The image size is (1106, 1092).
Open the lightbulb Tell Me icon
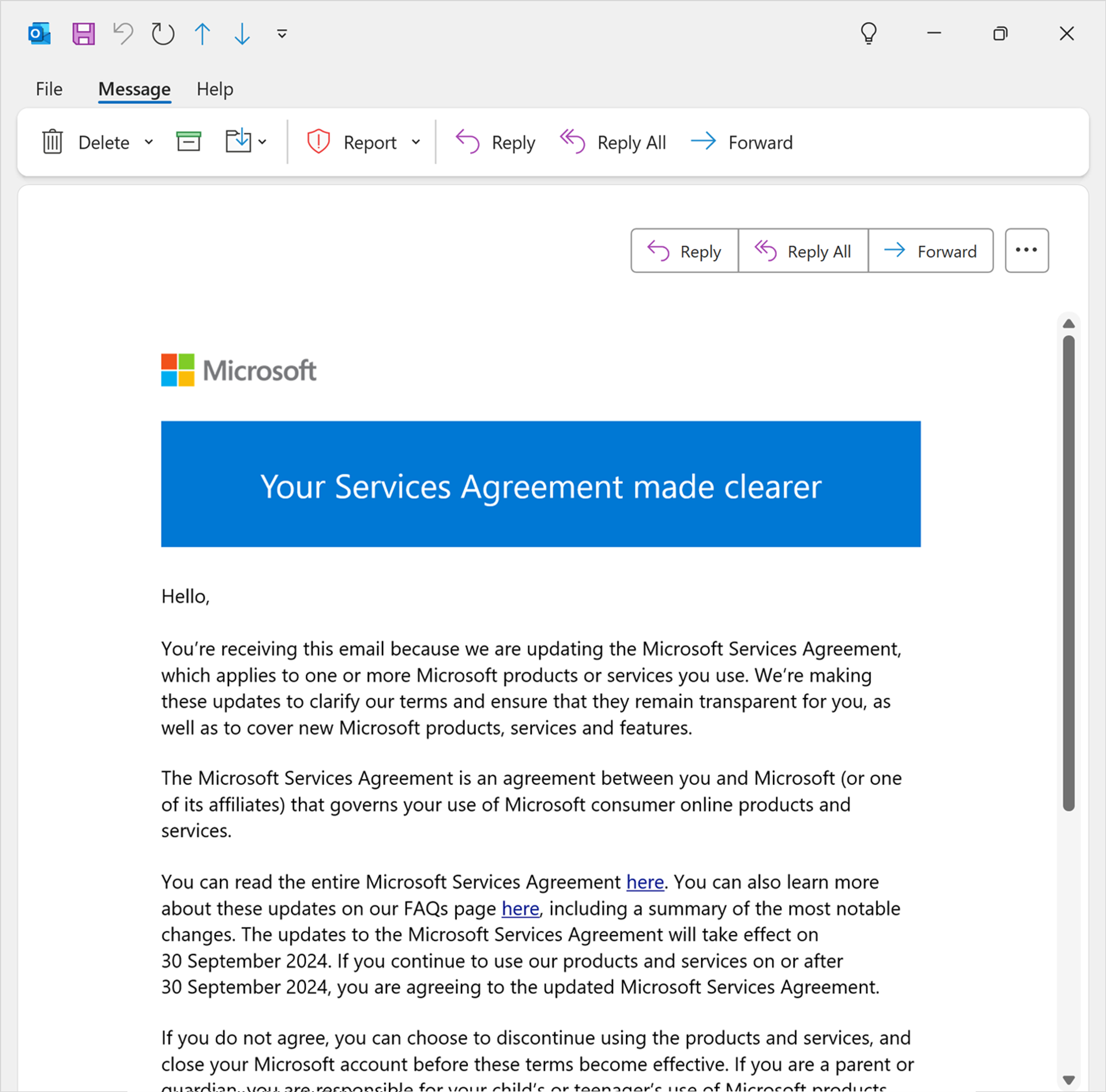pos(869,33)
